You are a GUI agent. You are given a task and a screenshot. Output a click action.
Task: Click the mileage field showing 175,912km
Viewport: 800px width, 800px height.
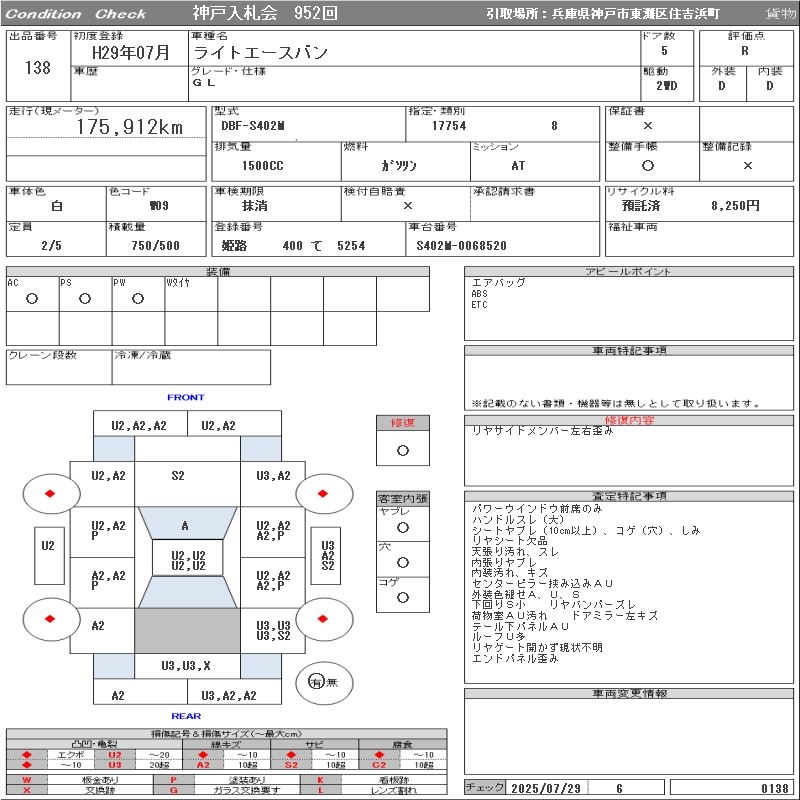pyautogui.click(x=130, y=127)
